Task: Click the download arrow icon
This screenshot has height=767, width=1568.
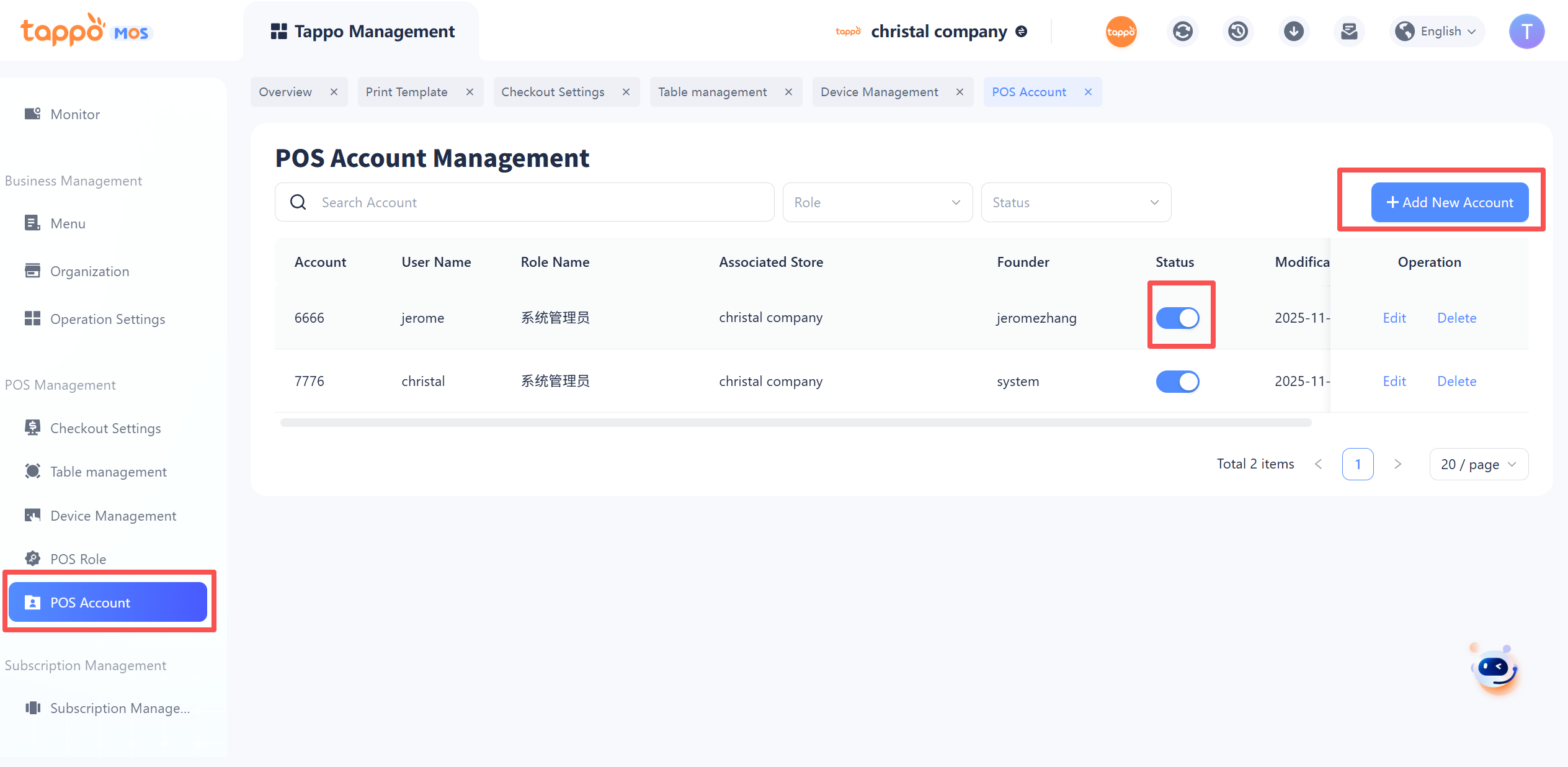Action: click(1294, 31)
